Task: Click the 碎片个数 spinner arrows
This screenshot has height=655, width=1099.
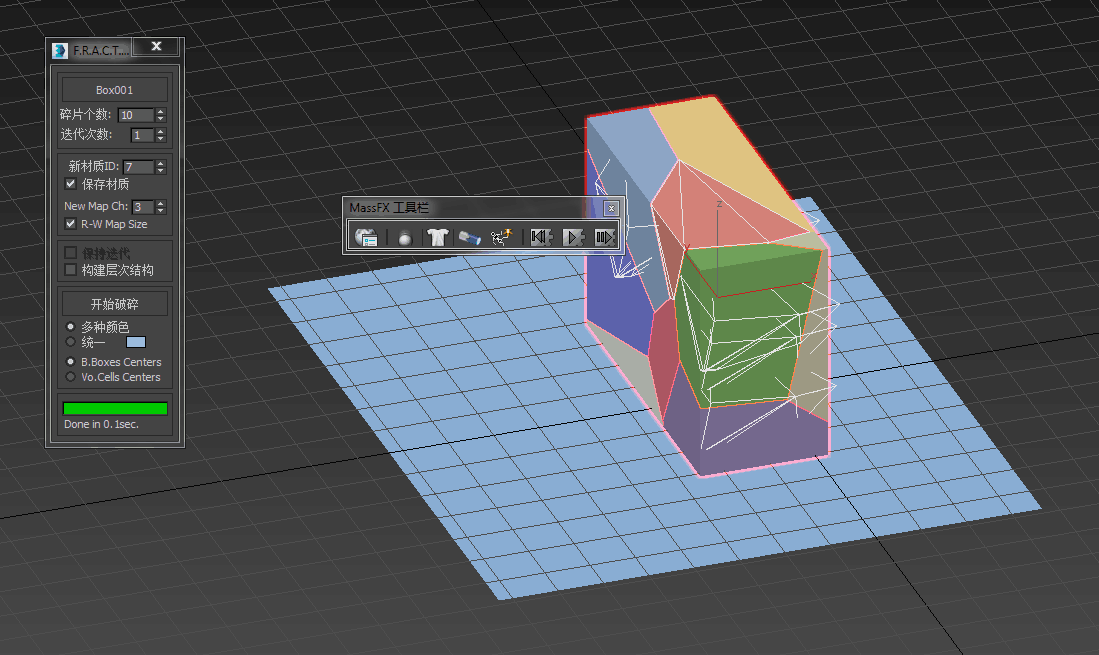Action: tap(161, 115)
